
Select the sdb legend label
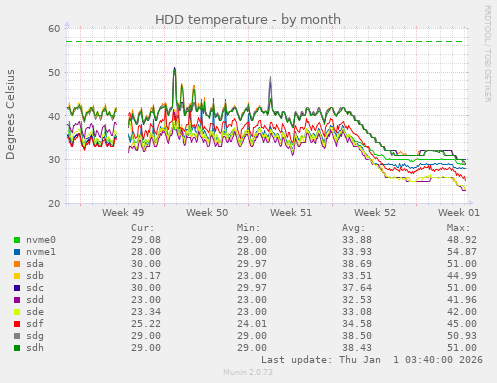tap(35, 276)
